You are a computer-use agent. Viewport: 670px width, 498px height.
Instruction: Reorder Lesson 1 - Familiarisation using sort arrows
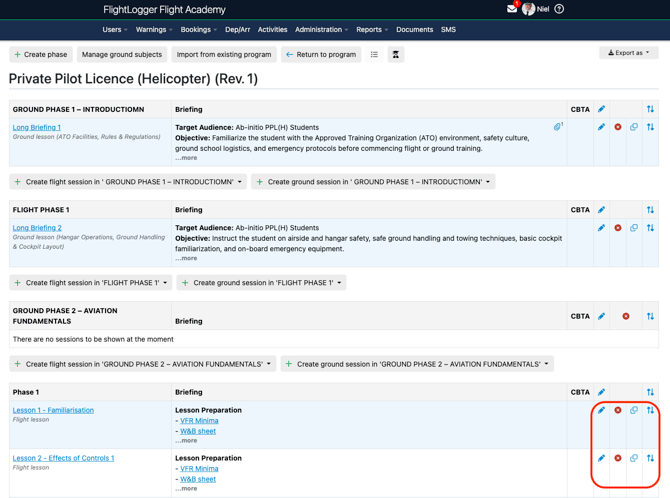point(650,410)
